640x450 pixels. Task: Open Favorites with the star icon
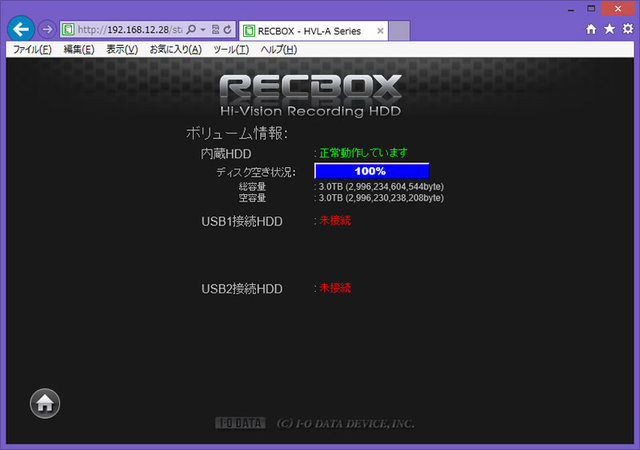click(x=609, y=29)
